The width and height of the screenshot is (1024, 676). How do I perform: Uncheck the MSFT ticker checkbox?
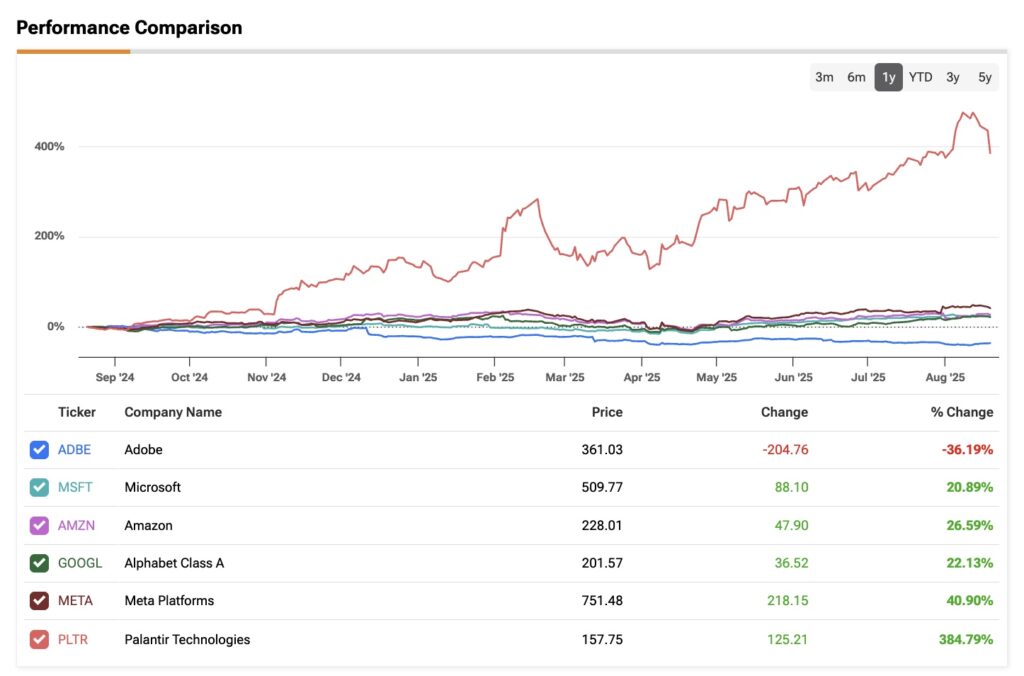coord(39,487)
